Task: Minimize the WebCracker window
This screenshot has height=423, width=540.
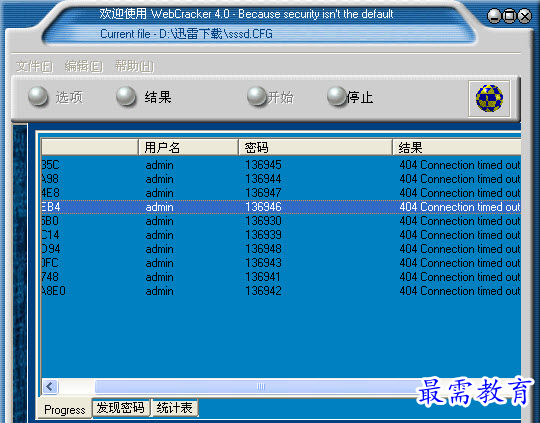Action: [x=494, y=16]
